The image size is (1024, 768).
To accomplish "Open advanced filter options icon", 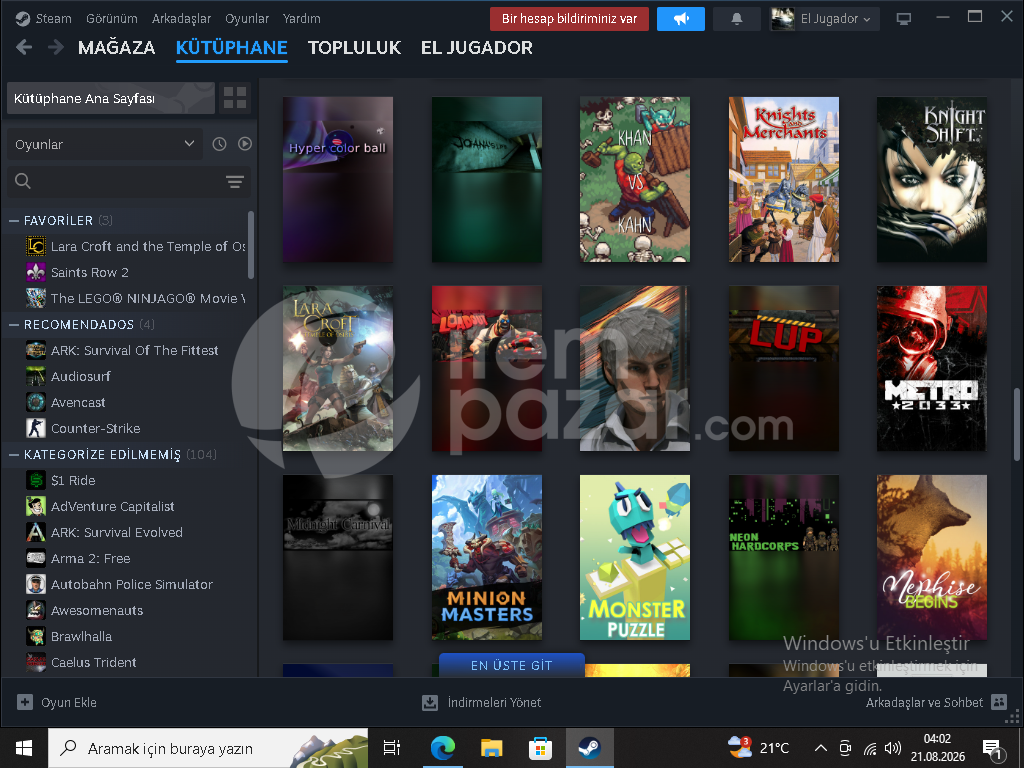I will point(234,181).
